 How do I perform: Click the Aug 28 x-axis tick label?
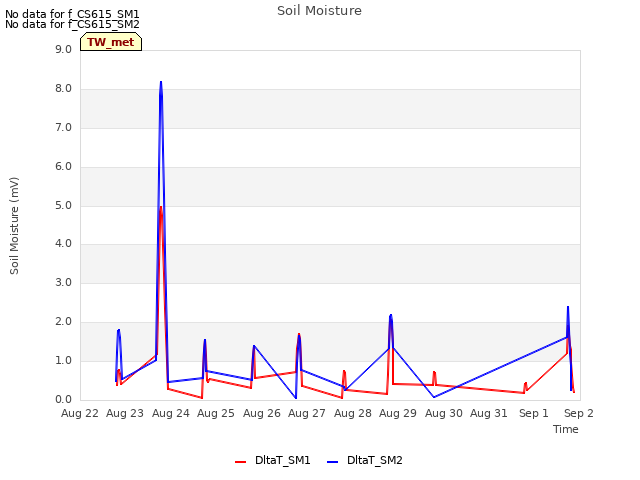(353, 413)
